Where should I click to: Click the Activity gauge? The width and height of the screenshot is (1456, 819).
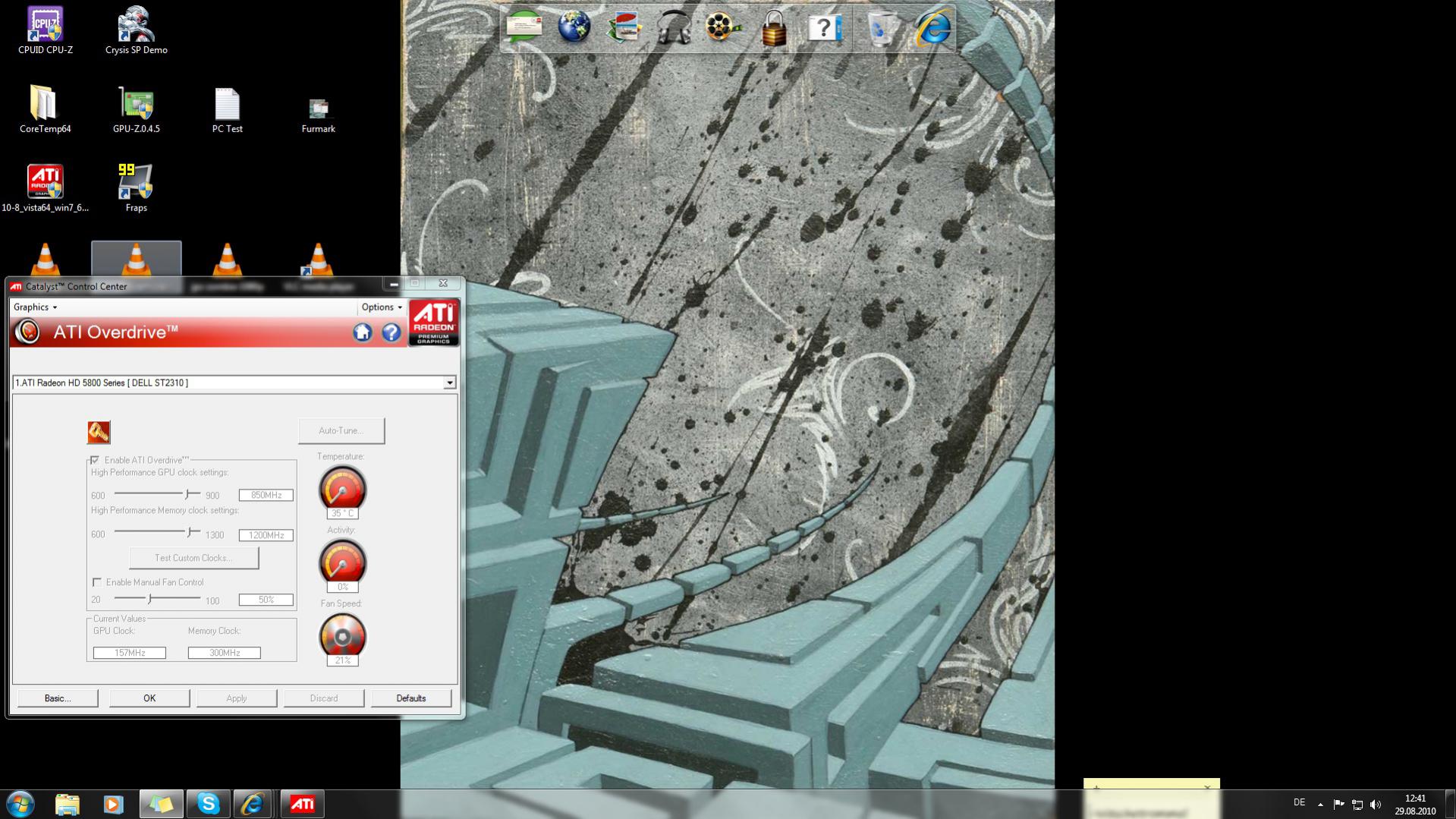point(342,563)
